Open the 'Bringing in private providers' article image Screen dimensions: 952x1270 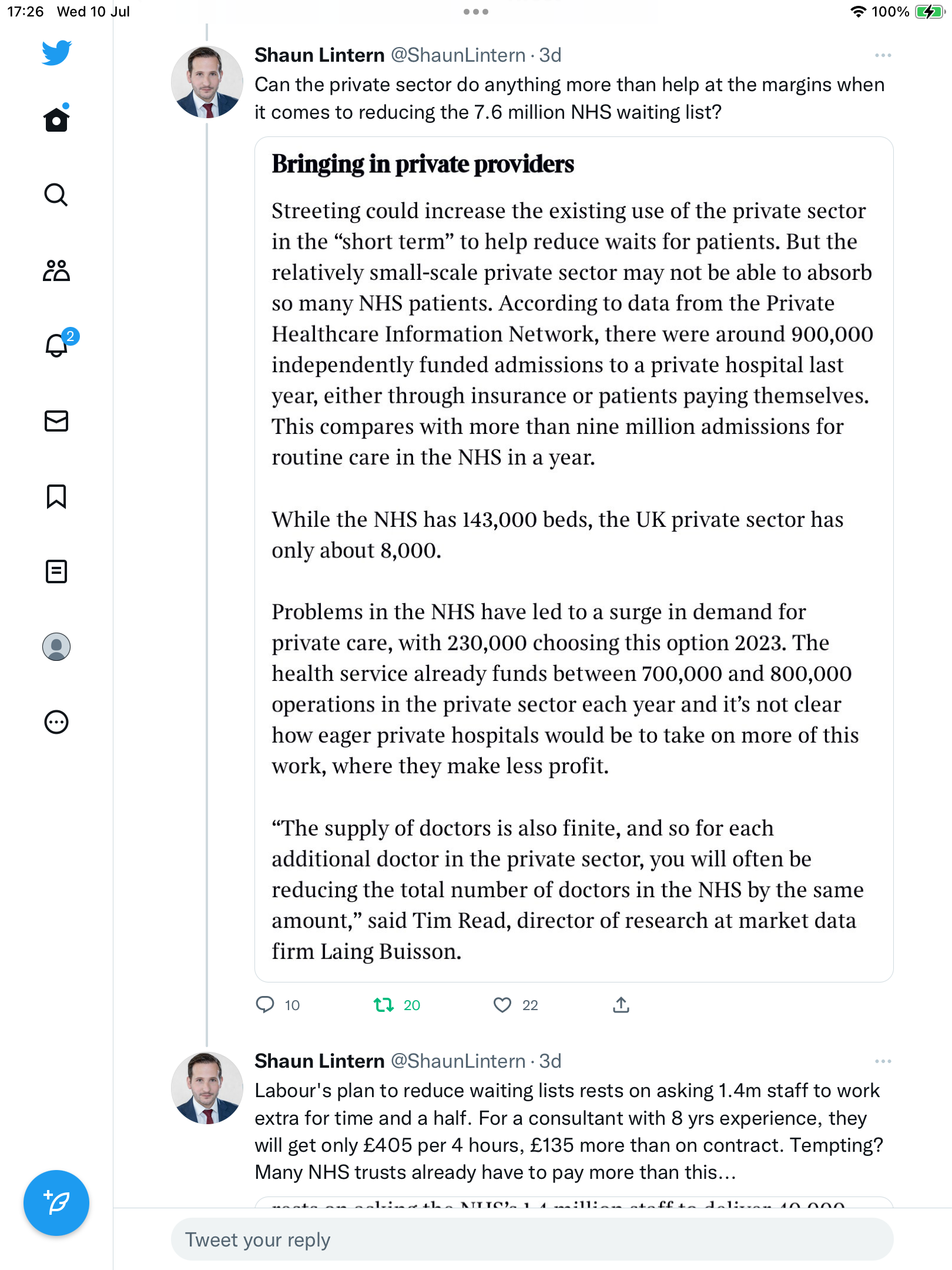click(x=574, y=559)
